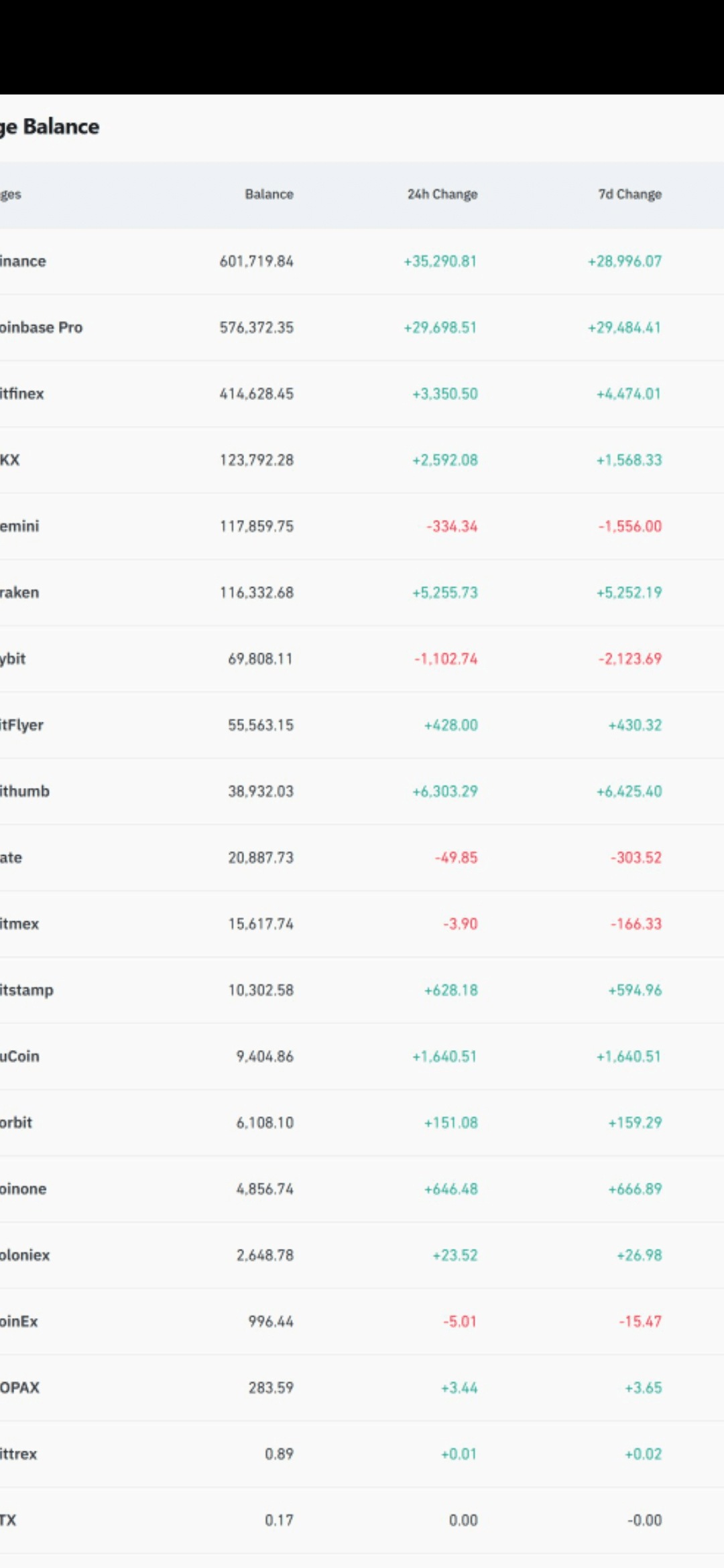
Task: Click Gemini's 24h change of -334.34
Action: click(x=452, y=527)
